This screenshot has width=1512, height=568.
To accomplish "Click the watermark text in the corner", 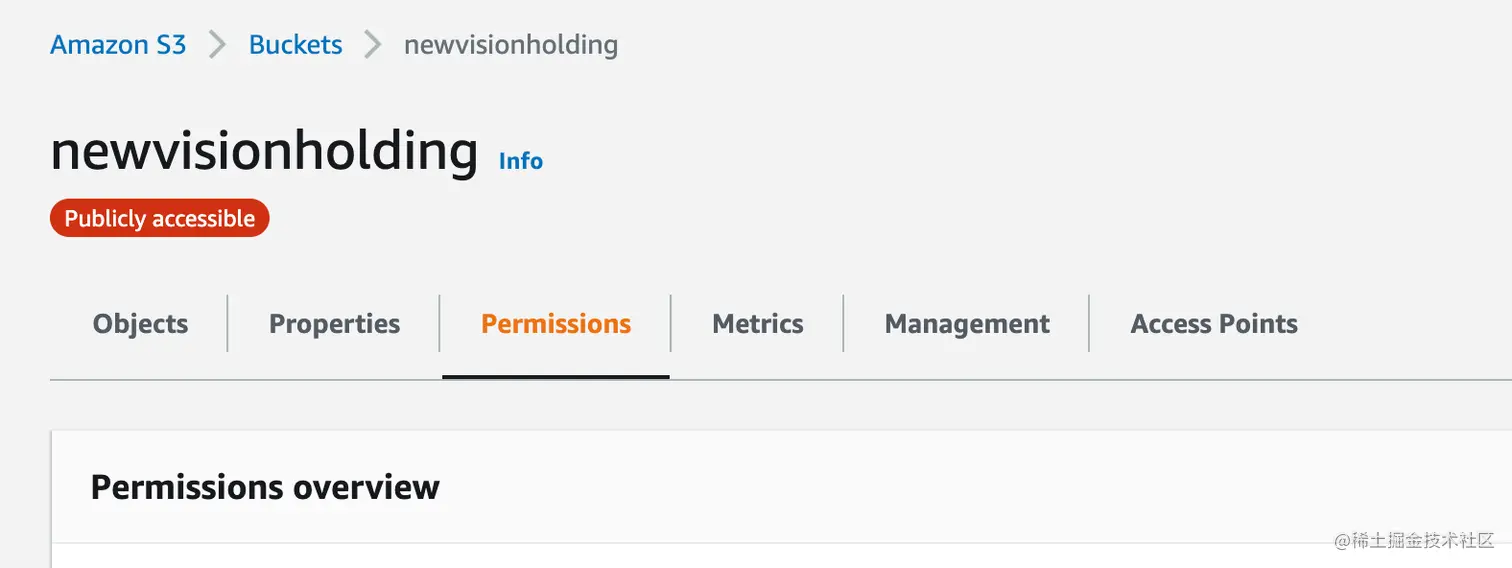I will 1413,540.
